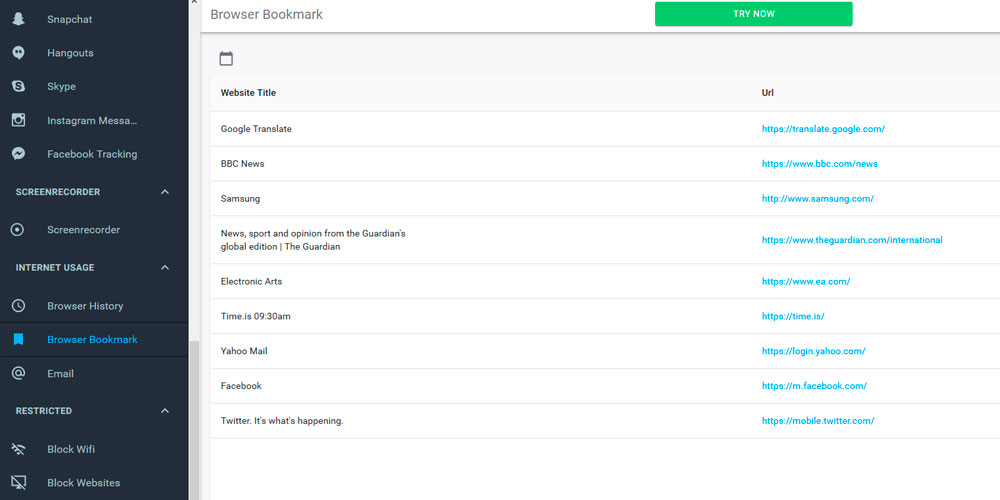Click the Block Wifi crossed-signal icon

coord(18,449)
